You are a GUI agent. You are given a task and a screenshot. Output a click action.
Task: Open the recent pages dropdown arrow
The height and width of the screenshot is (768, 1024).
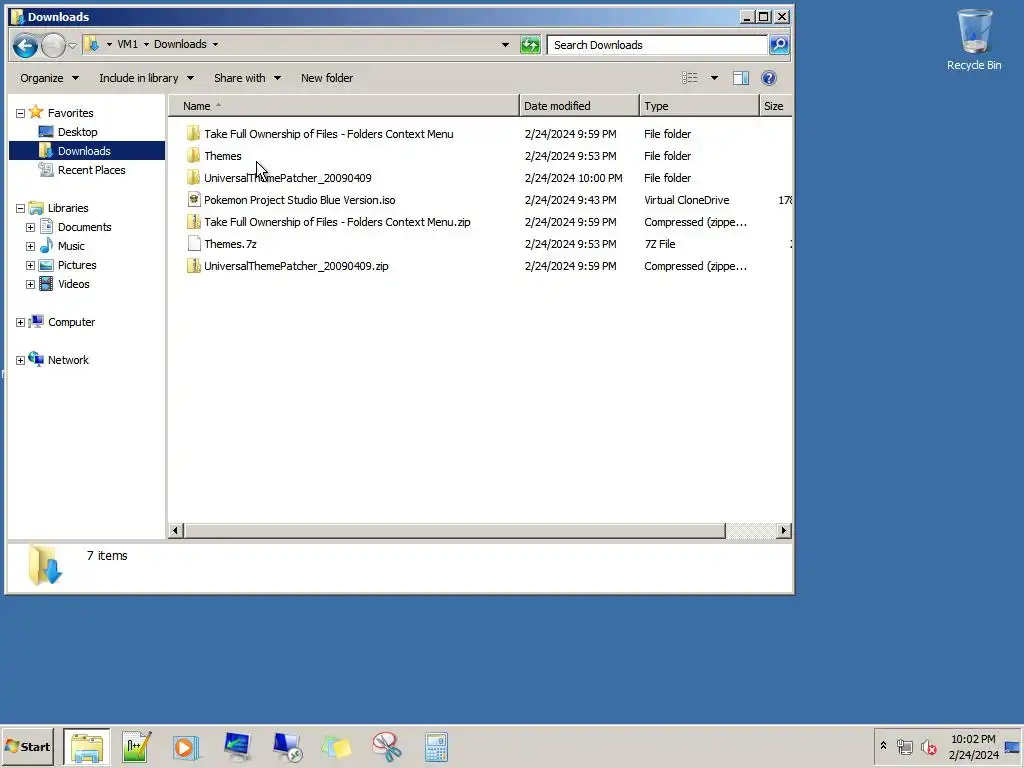72,45
